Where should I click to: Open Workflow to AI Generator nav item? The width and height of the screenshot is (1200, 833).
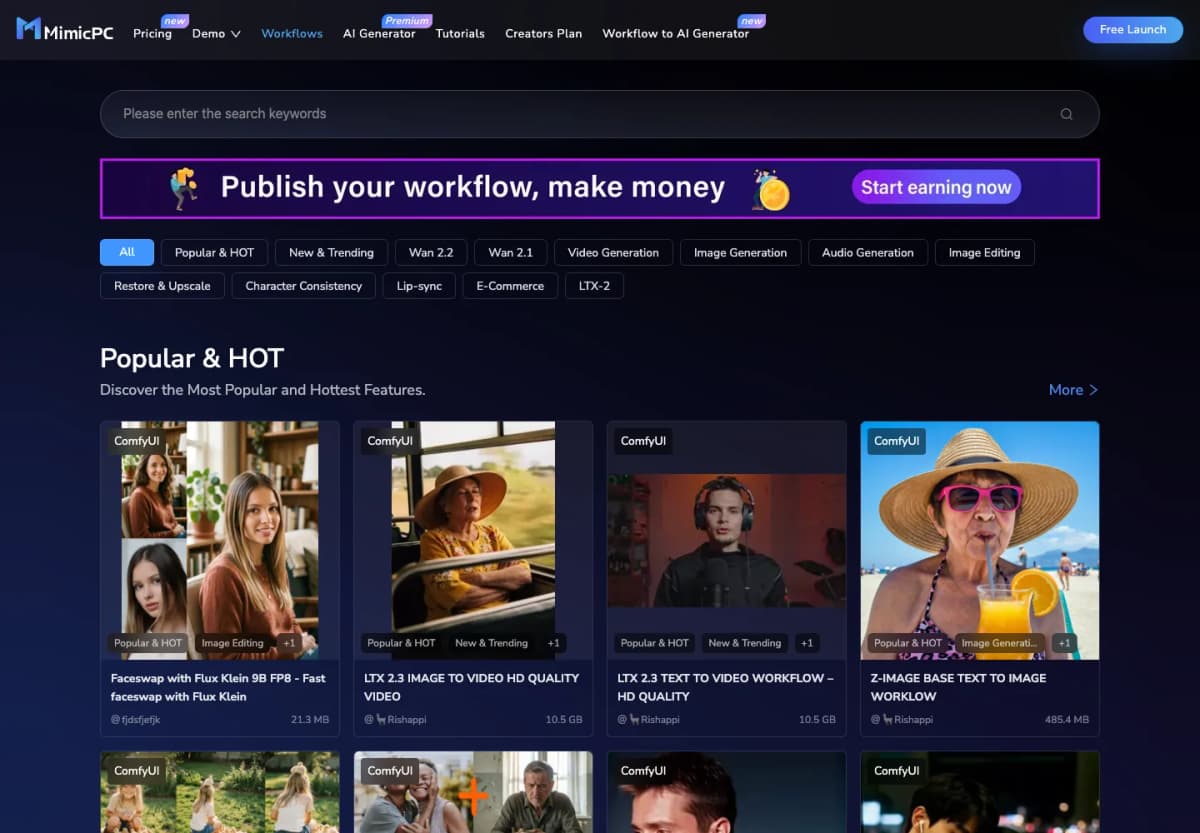(x=675, y=33)
